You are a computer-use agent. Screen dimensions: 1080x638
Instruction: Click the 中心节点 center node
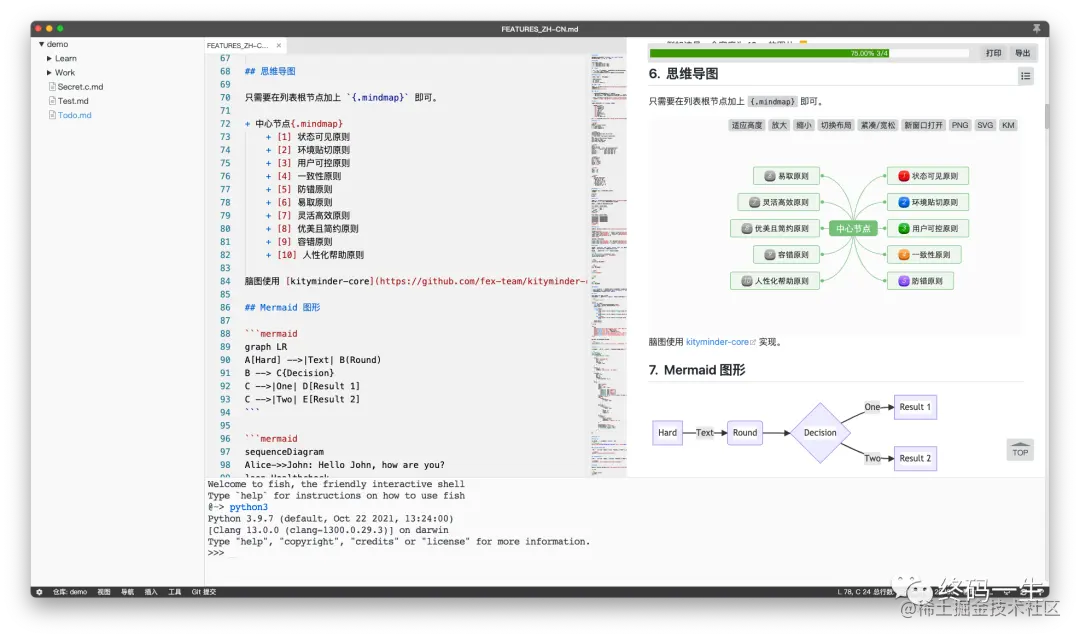tap(853, 228)
